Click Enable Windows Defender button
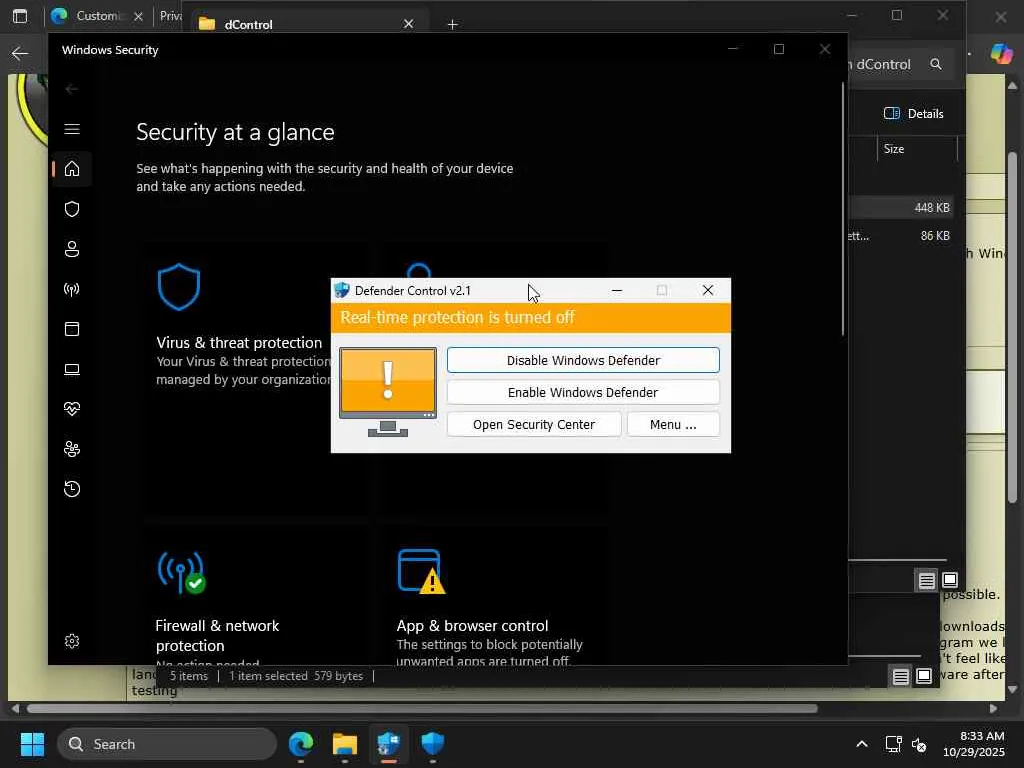Viewport: 1024px width, 768px height. click(583, 392)
